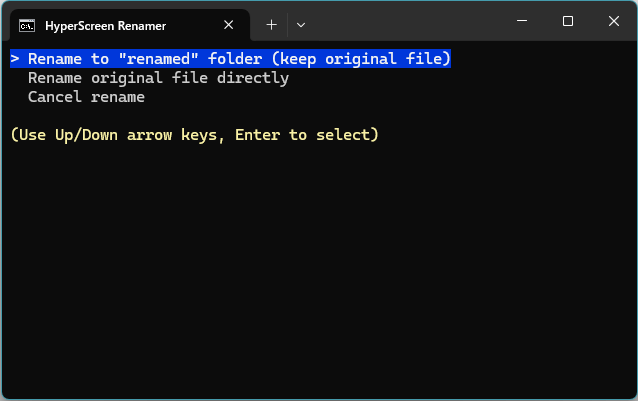Image resolution: width=638 pixels, height=401 pixels.
Task: Focus the empty black terminal area below the hint
Action: point(320,270)
